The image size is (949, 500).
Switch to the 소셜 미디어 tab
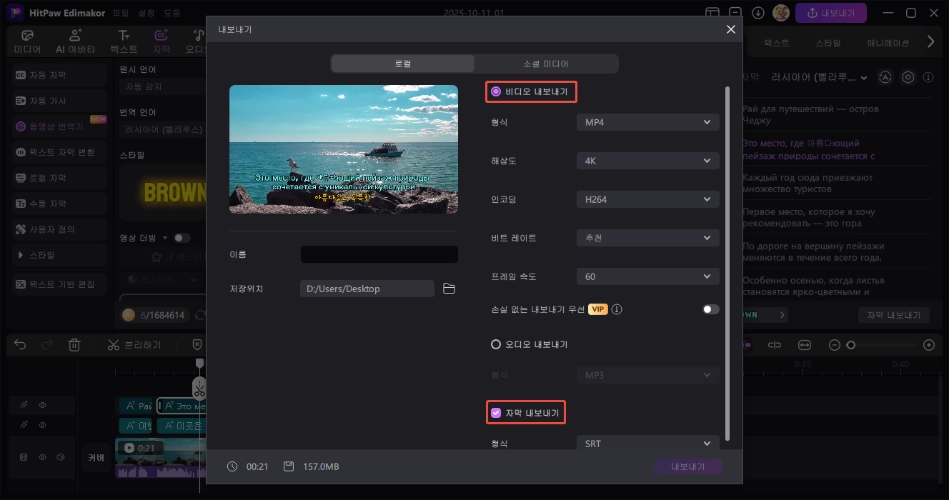pos(546,63)
